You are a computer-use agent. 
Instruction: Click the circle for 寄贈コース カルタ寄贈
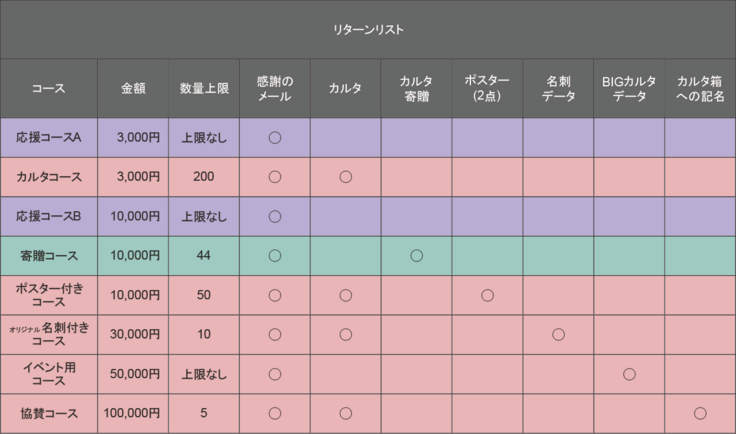point(416,256)
